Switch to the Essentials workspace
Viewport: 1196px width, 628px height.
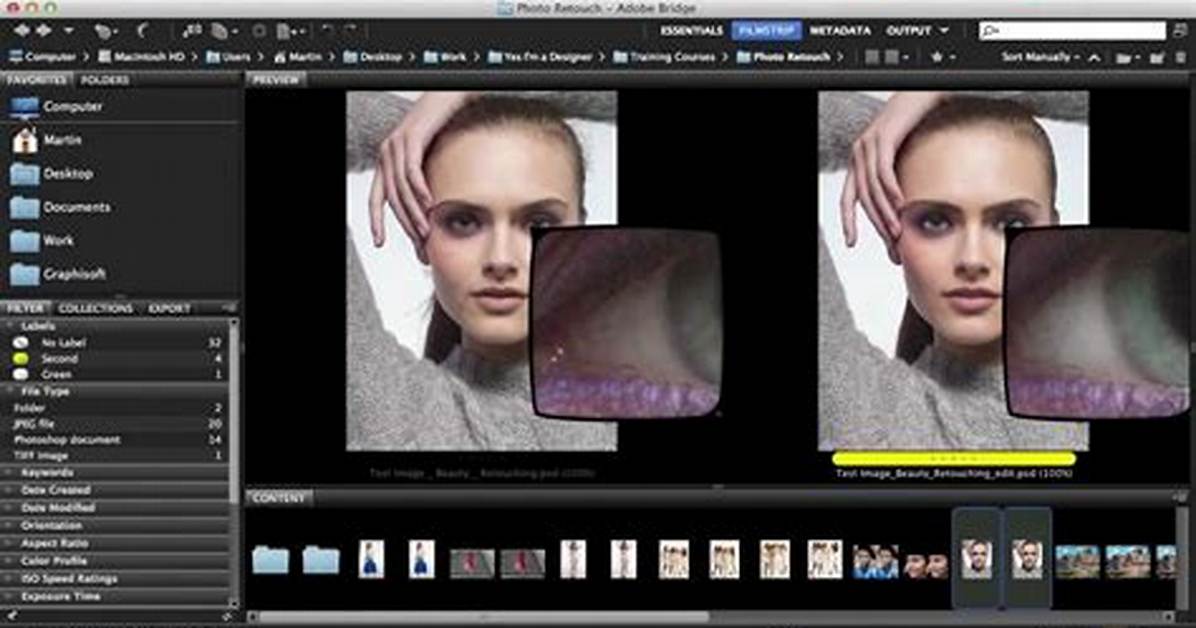(x=692, y=31)
